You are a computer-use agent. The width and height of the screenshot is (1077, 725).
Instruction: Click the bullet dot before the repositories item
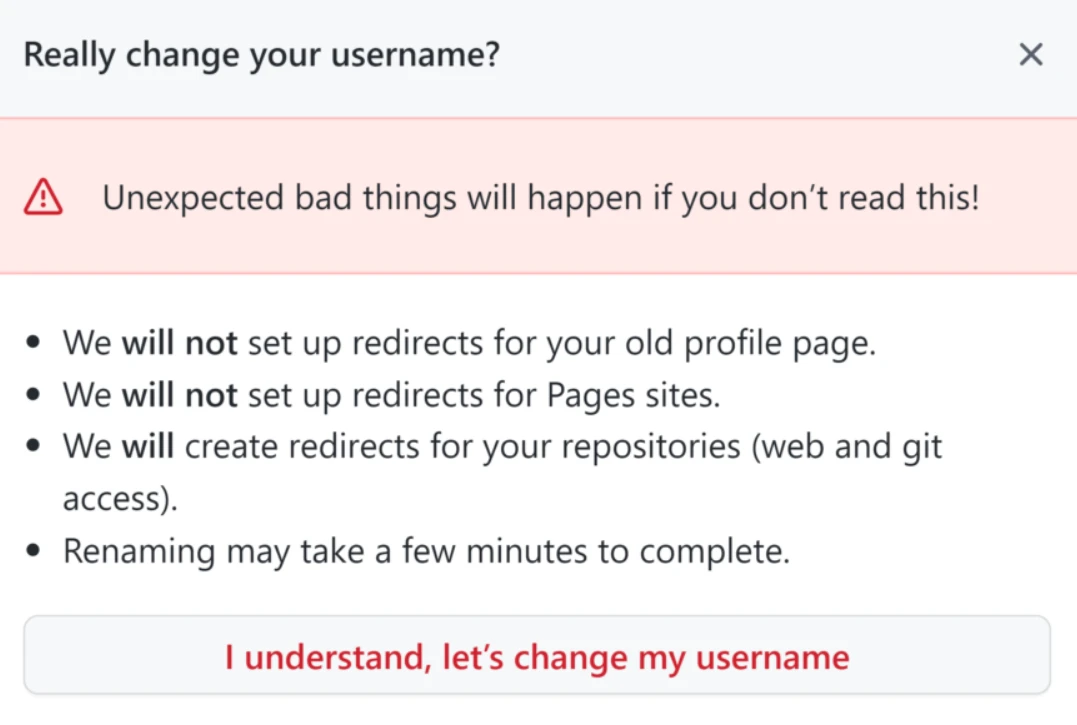click(x=35, y=447)
